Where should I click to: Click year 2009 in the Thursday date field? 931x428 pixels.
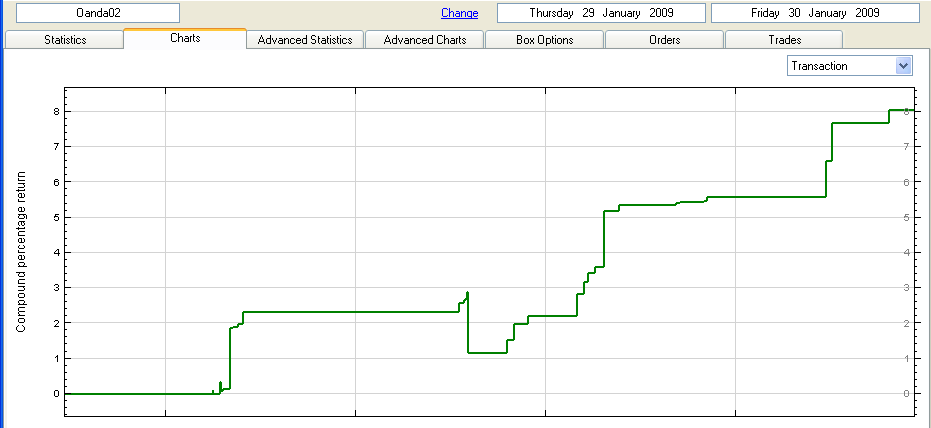(x=661, y=13)
